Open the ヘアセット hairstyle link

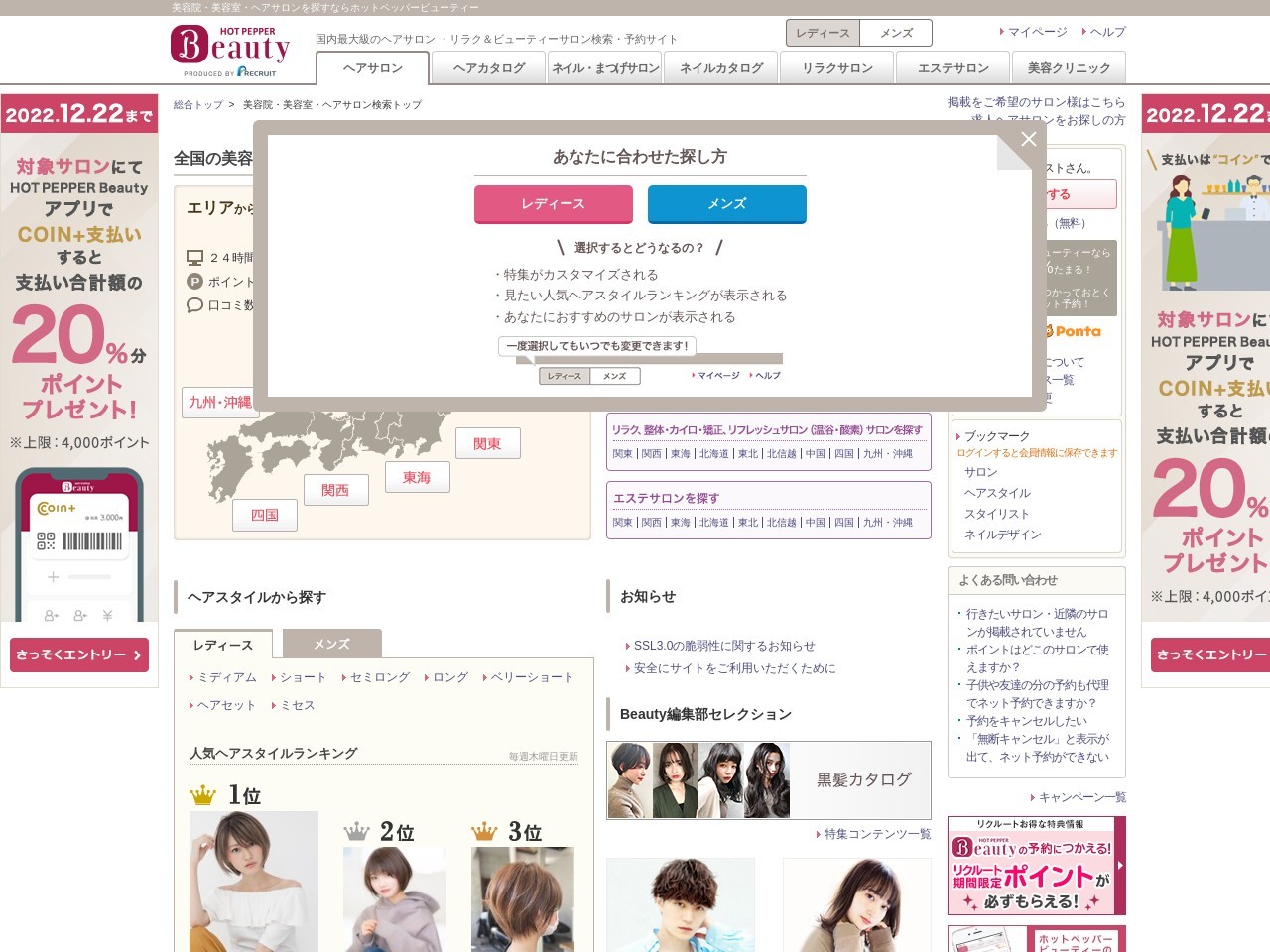click(226, 705)
